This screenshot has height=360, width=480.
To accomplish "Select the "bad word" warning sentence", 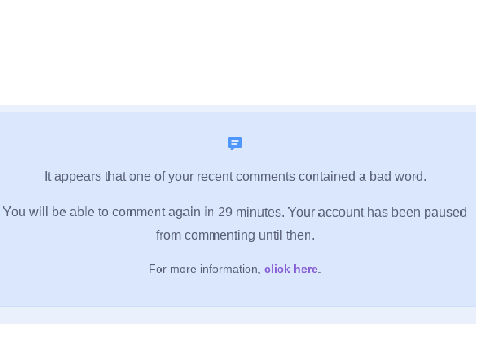I will point(236,176).
